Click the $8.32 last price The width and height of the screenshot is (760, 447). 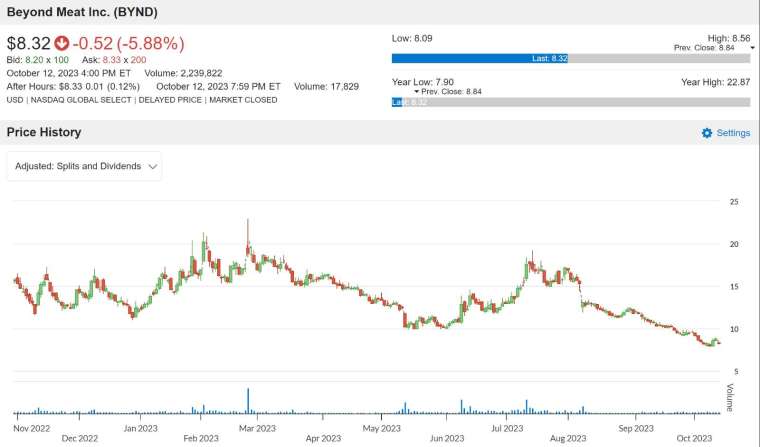(x=29, y=43)
